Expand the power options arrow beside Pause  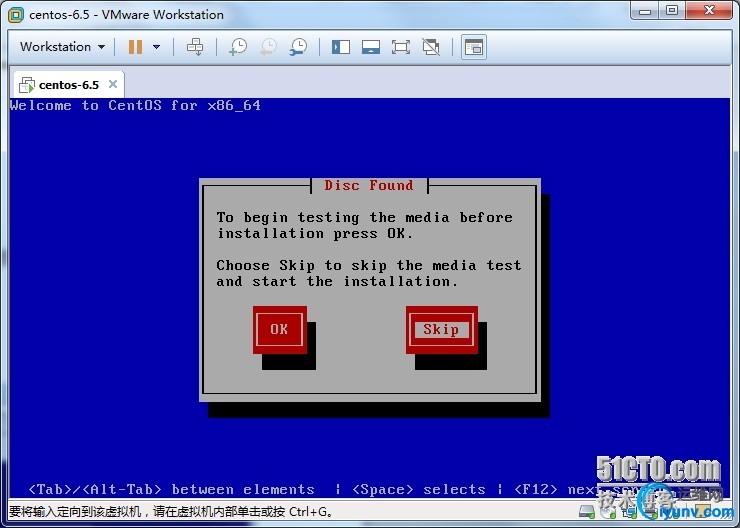(157, 47)
